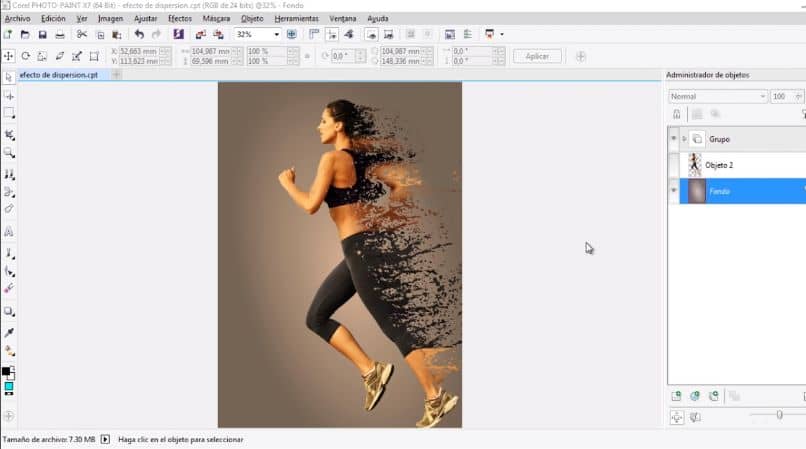The height and width of the screenshot is (449, 806).
Task: Toggle guidelines display icon in toolbar
Action: [332, 34]
